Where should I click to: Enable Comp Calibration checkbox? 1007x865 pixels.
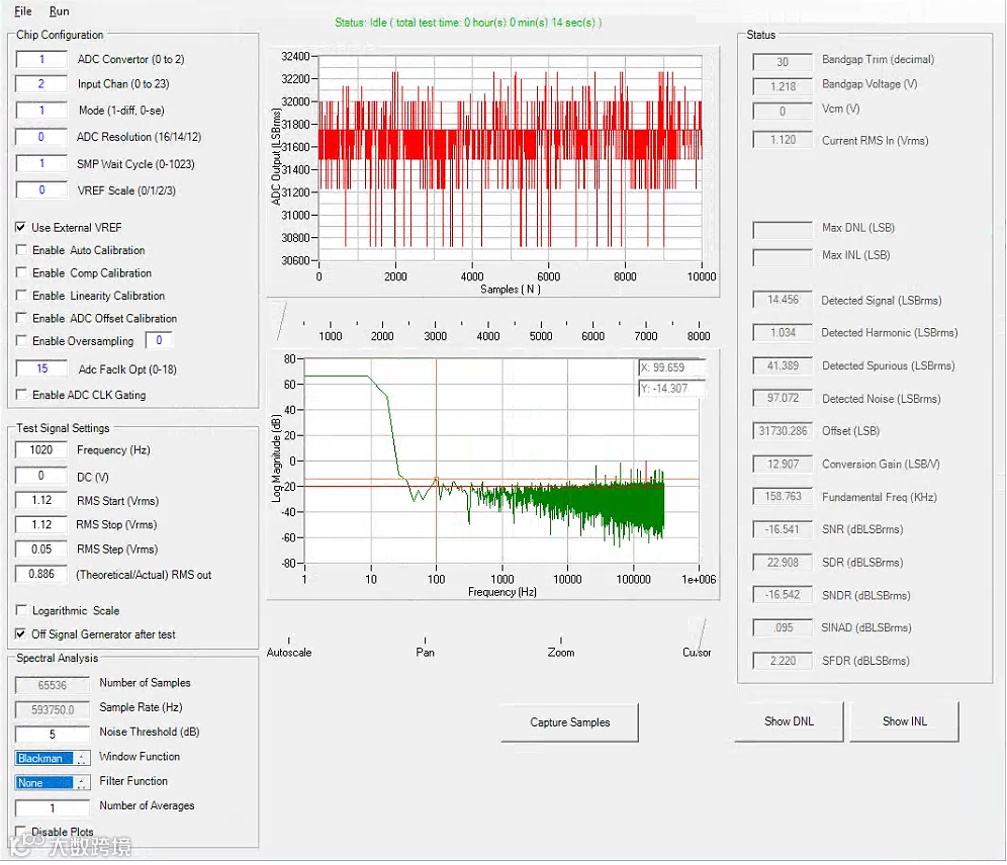pyautogui.click(x=21, y=273)
